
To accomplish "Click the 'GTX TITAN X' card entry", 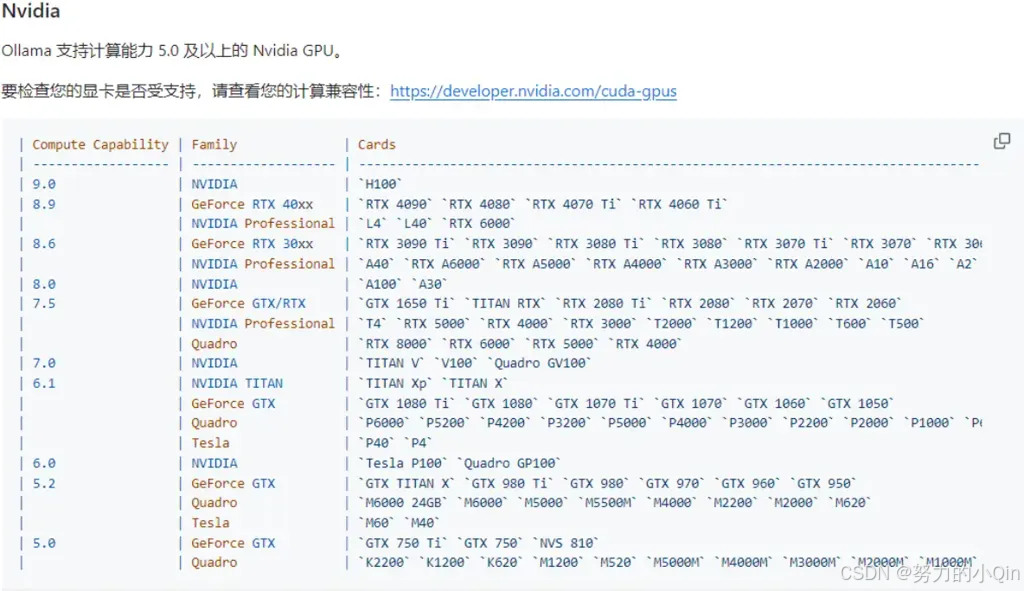I will [407, 483].
